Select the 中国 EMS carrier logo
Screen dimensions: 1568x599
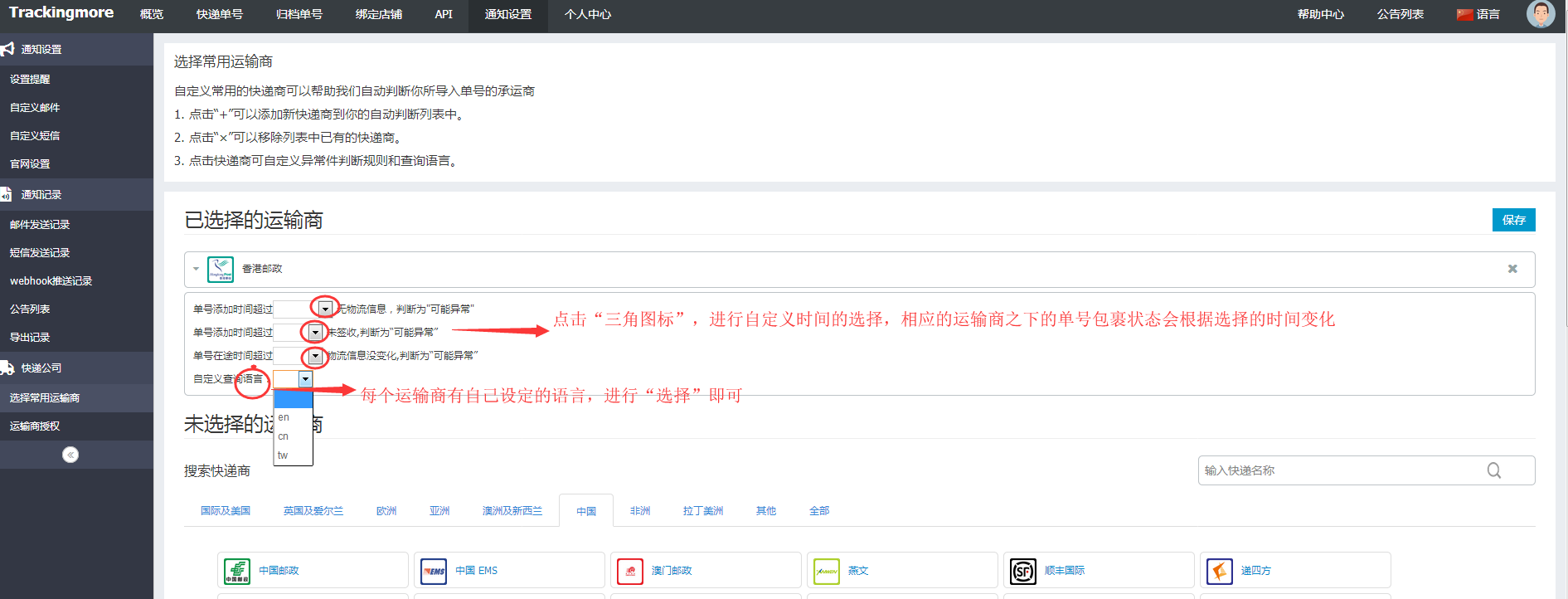click(434, 571)
